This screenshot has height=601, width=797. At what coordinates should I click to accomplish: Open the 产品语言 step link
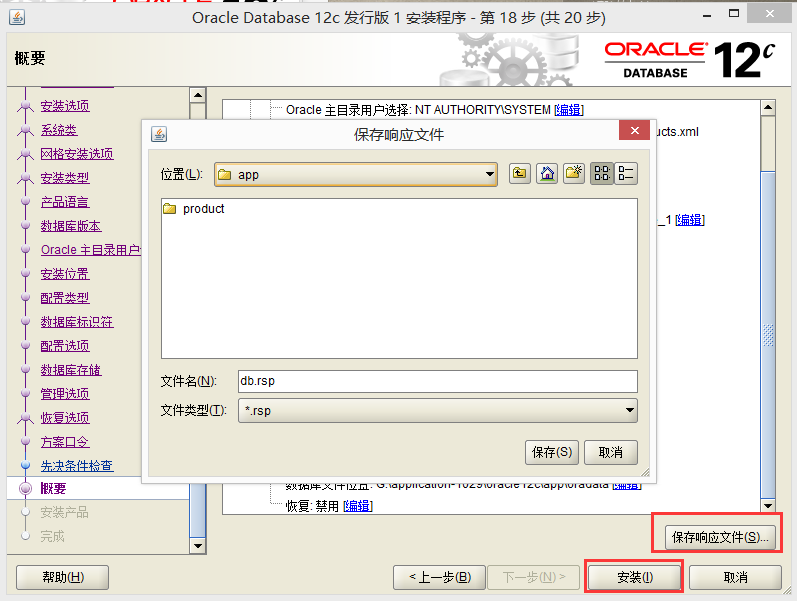[x=65, y=202]
